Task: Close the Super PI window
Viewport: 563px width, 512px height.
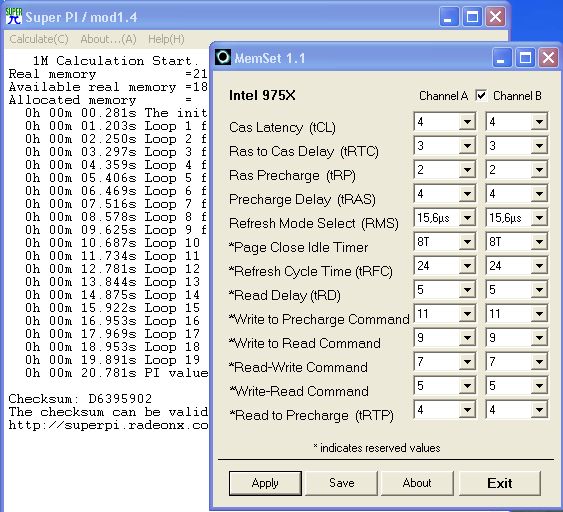Action: coord(496,17)
